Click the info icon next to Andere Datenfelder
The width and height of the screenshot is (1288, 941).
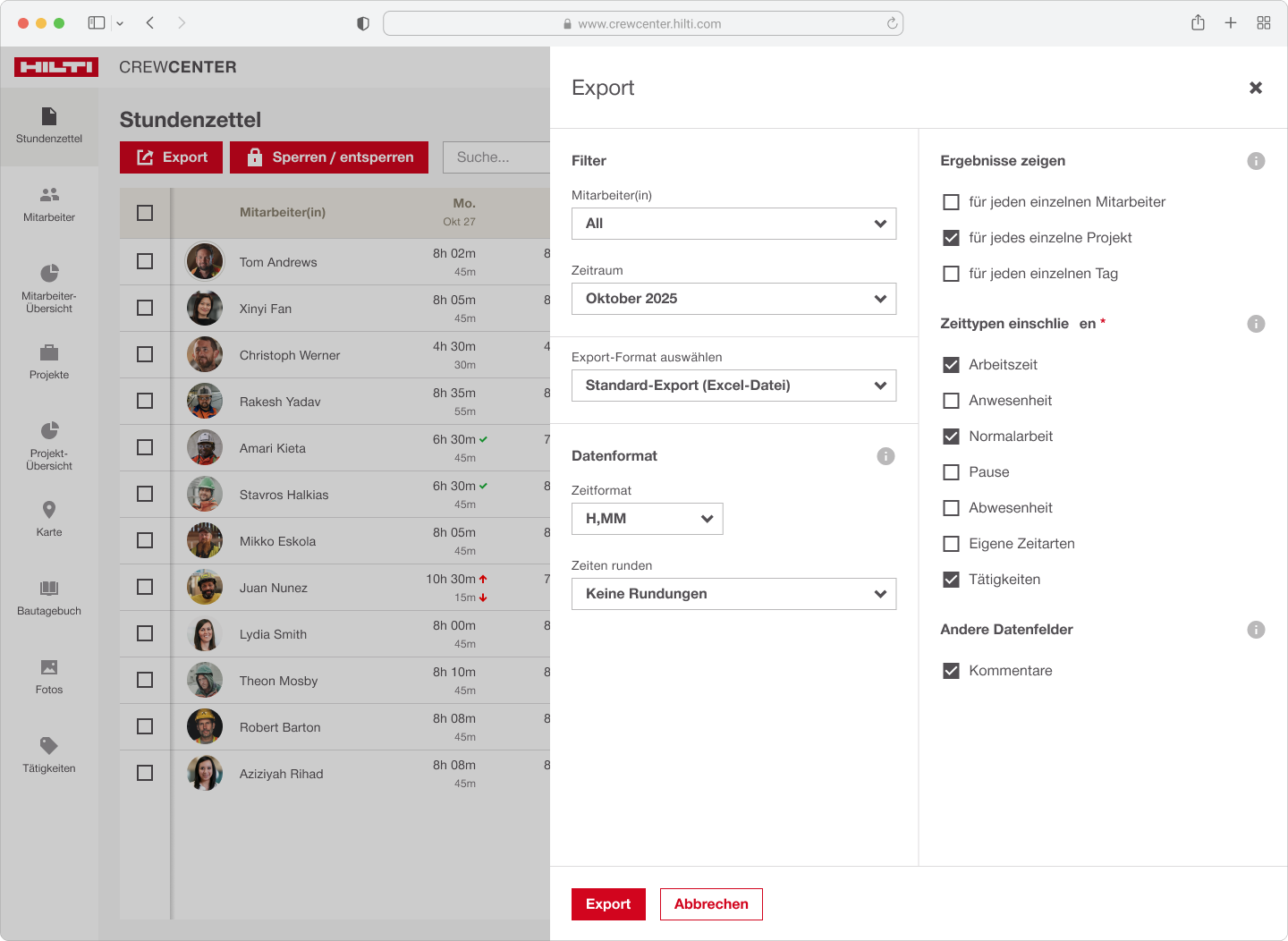point(1256,630)
